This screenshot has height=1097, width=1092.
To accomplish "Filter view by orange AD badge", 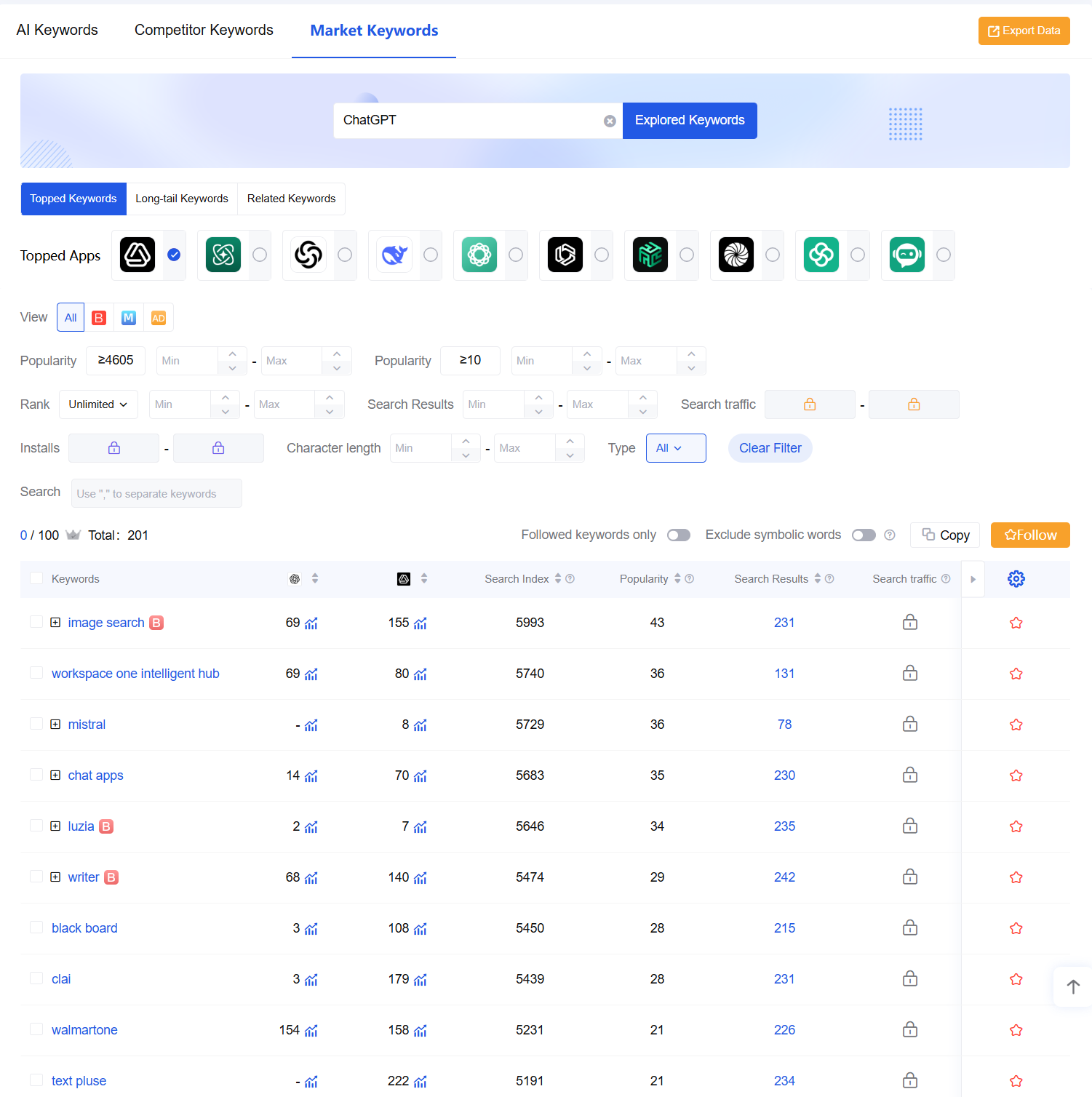I will point(159,318).
